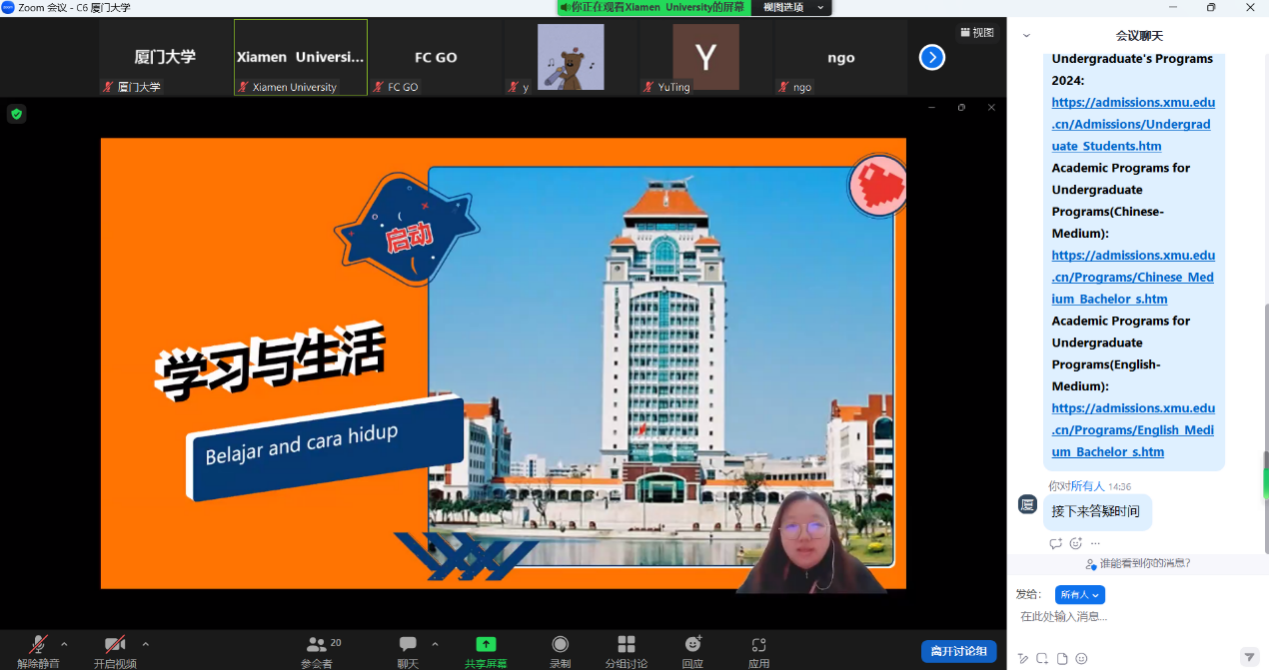Click the emoji icon in chat toolbar
This screenshot has width=1269, height=670.
1081,658
